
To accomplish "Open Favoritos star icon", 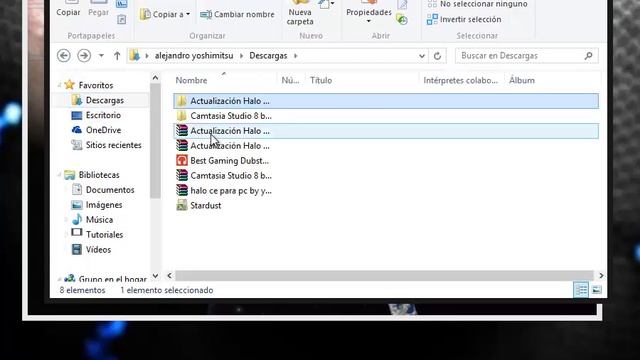I will click(70, 84).
